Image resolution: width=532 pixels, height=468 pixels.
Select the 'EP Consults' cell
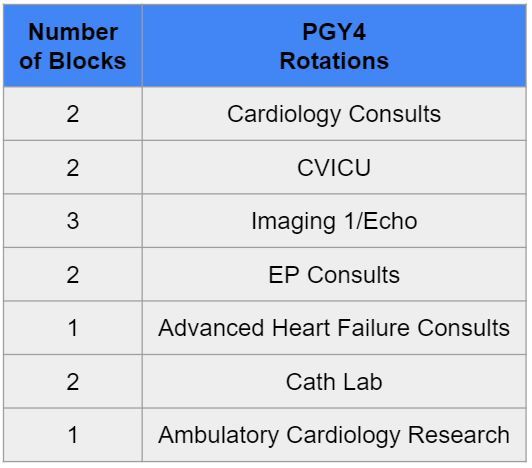tap(334, 274)
